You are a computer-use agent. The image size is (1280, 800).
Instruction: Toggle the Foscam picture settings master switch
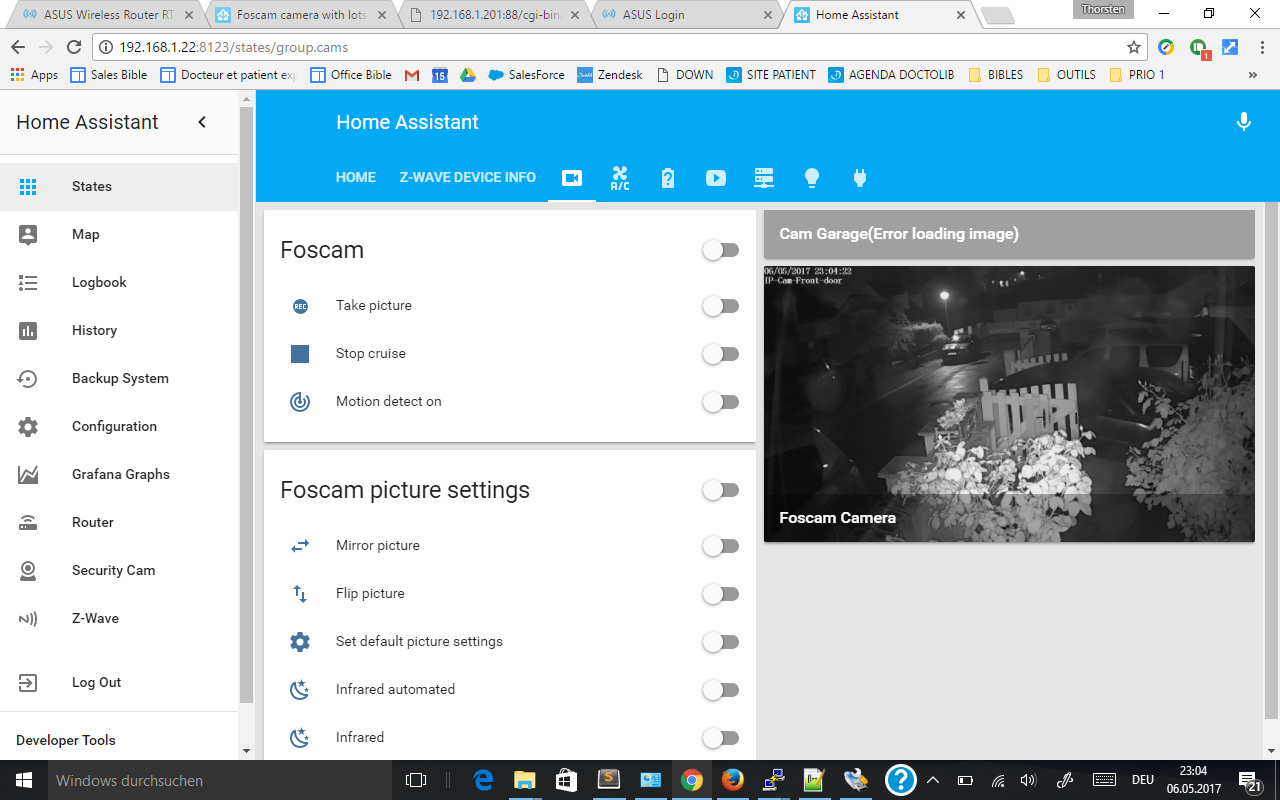click(720, 490)
